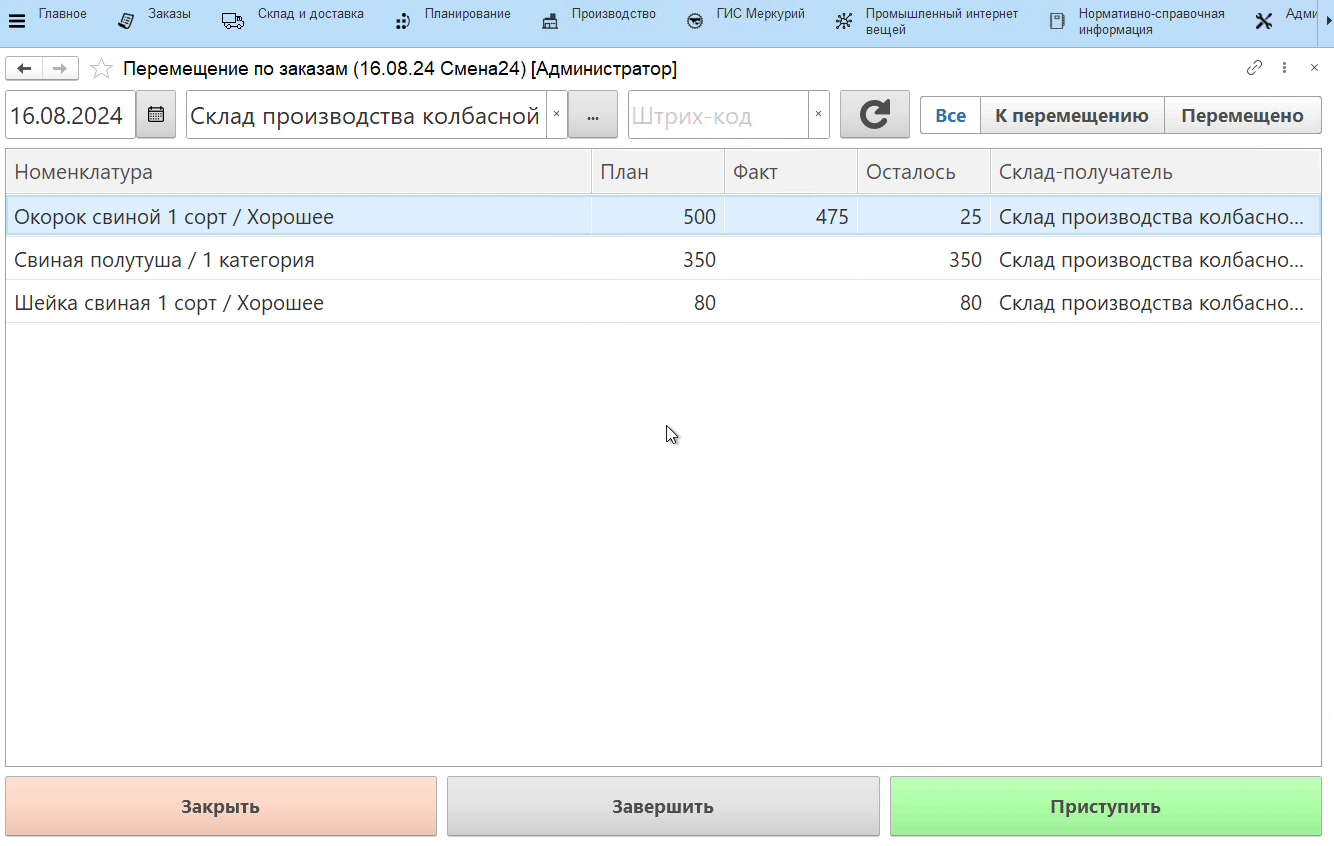Click the back navigation arrow
1334x846 pixels.
pyautogui.click(x=24, y=68)
